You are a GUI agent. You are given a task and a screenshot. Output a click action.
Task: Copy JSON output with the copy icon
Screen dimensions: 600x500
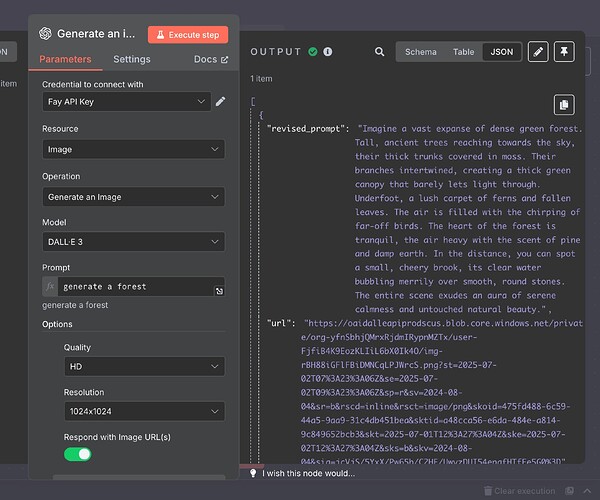[x=564, y=104]
